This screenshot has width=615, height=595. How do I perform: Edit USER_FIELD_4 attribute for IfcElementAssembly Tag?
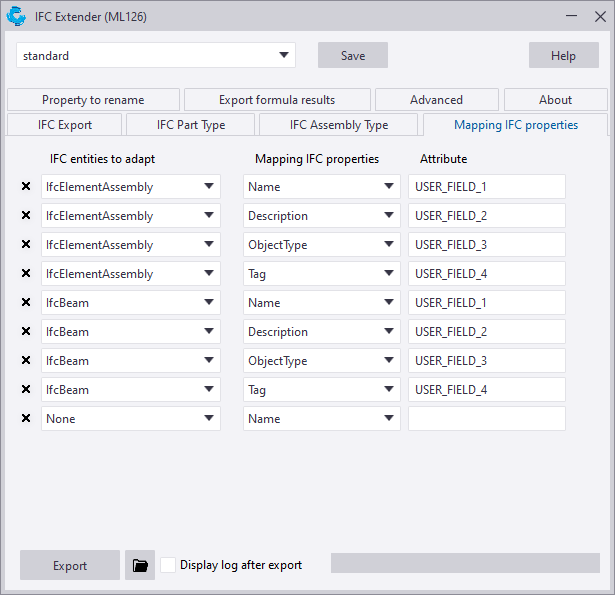coord(487,273)
